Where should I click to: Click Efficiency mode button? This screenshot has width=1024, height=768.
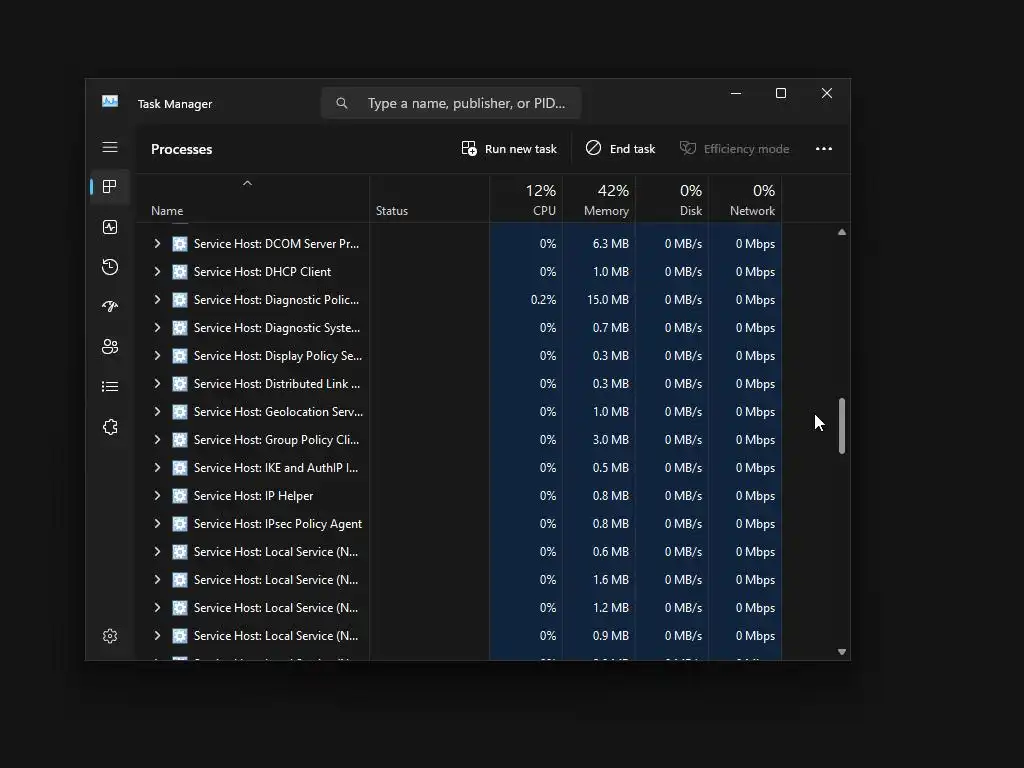tap(734, 149)
